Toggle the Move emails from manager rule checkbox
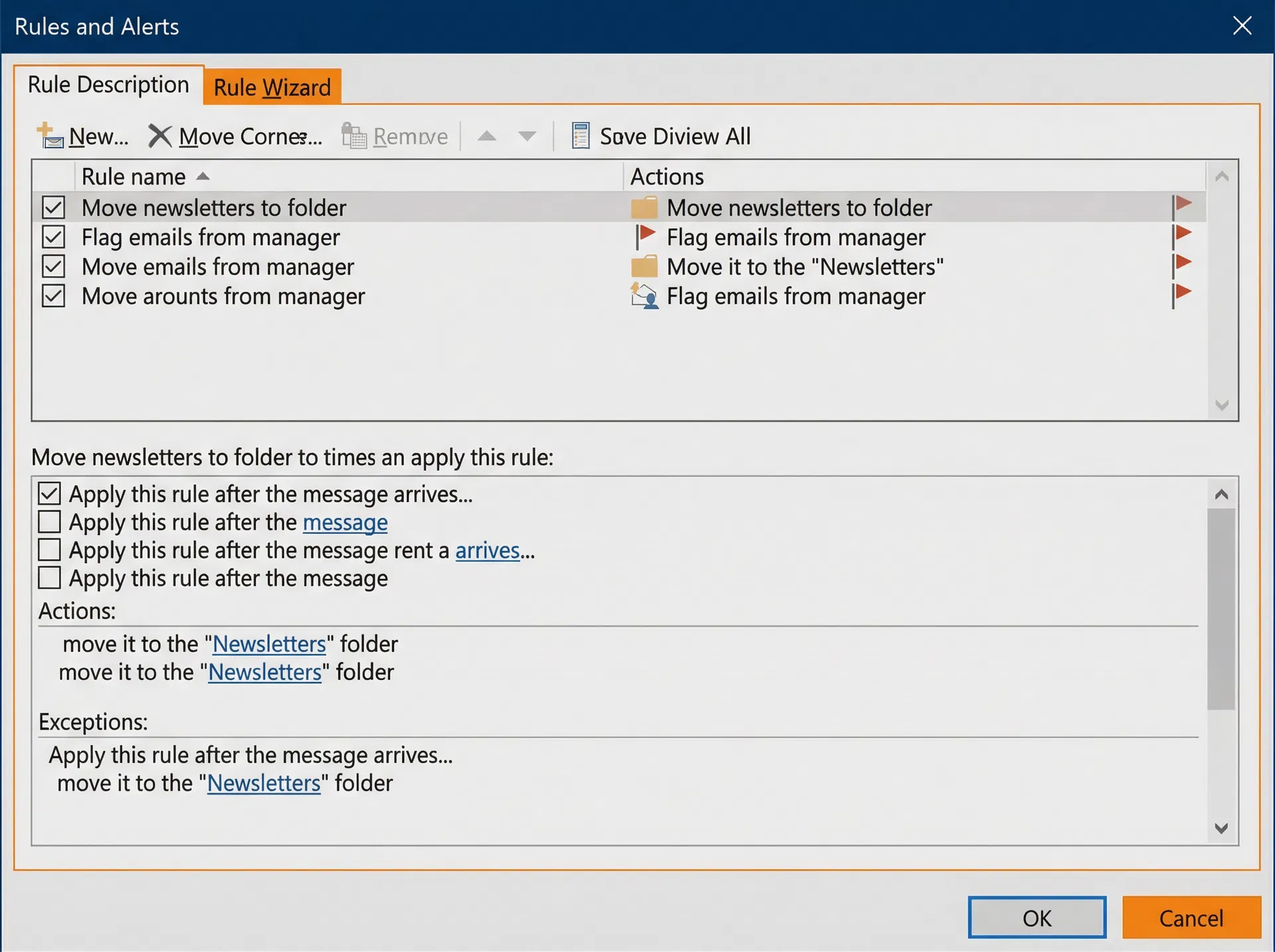Viewport: 1275px width, 952px height. (53, 266)
